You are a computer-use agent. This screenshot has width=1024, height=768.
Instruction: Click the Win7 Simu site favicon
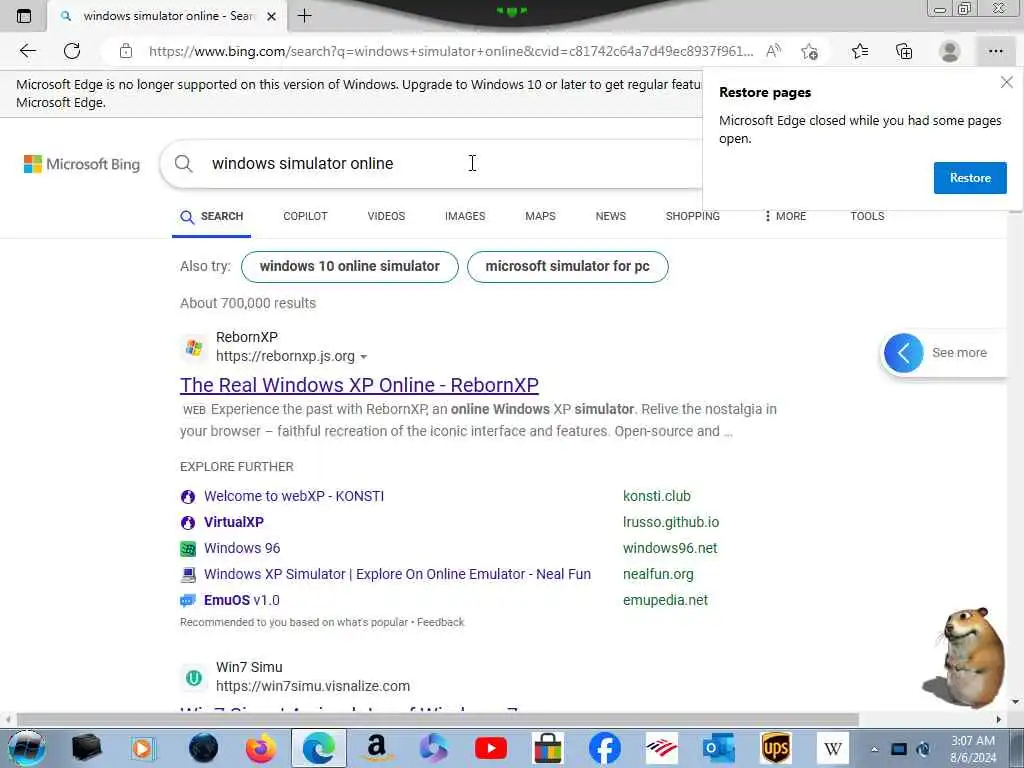click(193, 678)
